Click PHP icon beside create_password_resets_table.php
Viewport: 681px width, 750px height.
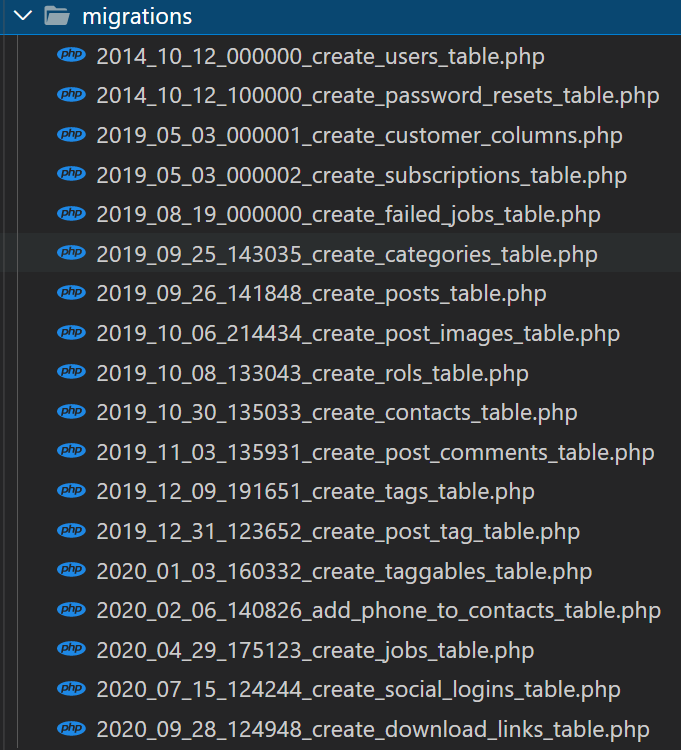pos(71,95)
